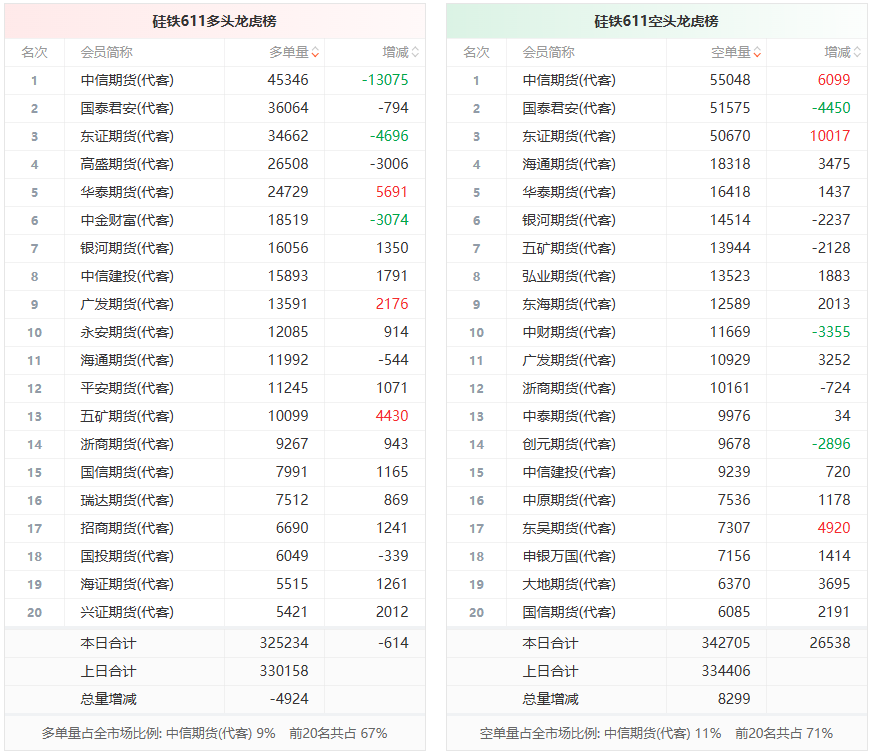
Task: Open 东吴期货(代客) row in short table
Action: point(656,528)
